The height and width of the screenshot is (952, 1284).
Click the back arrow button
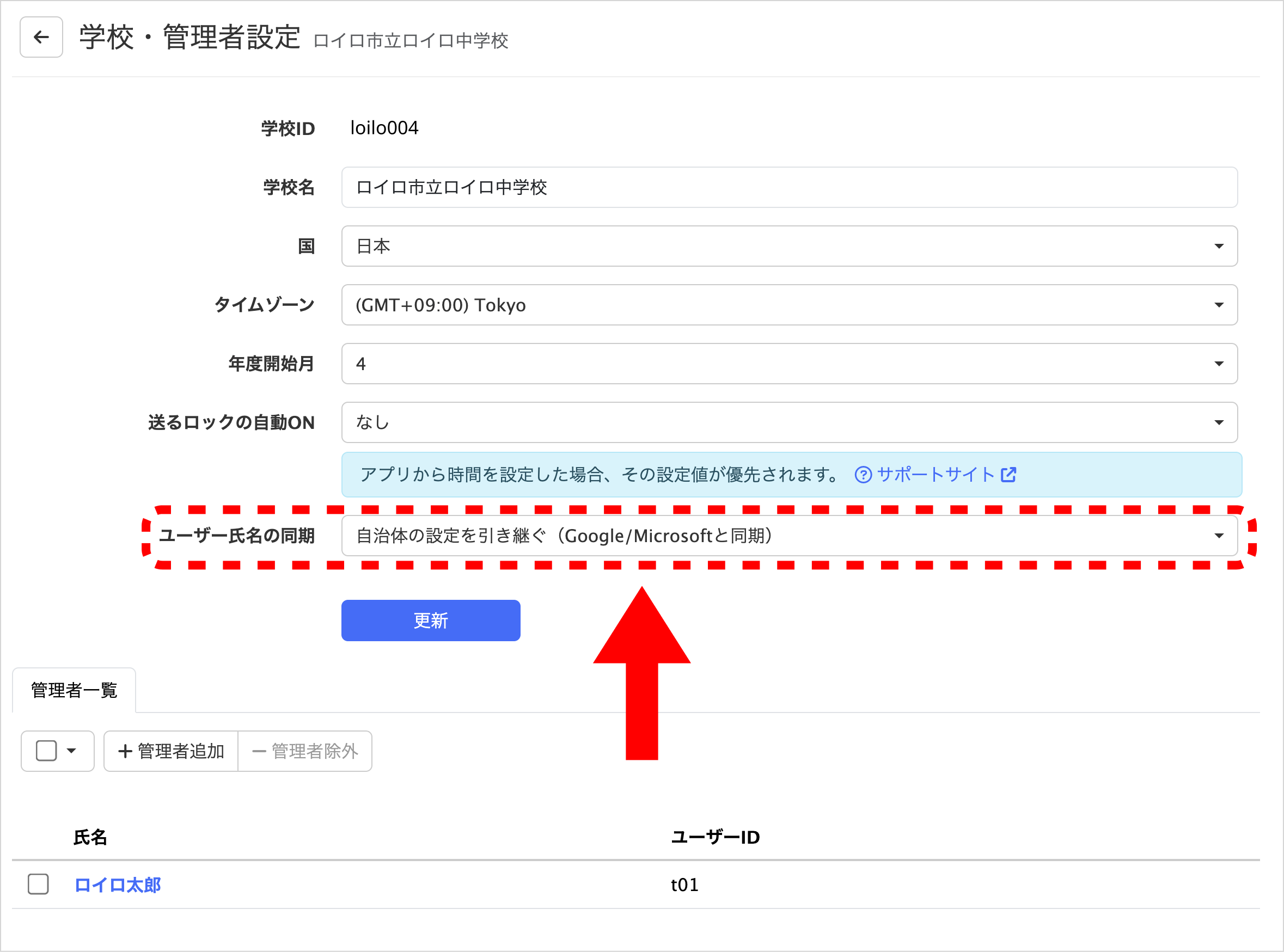pyautogui.click(x=41, y=38)
